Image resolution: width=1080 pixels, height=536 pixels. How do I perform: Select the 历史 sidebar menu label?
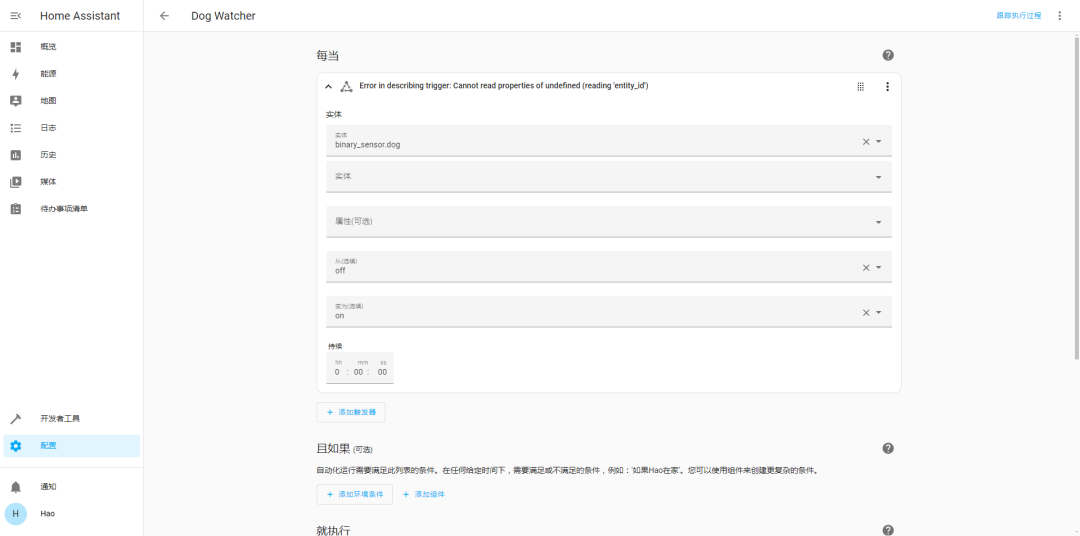coord(48,155)
